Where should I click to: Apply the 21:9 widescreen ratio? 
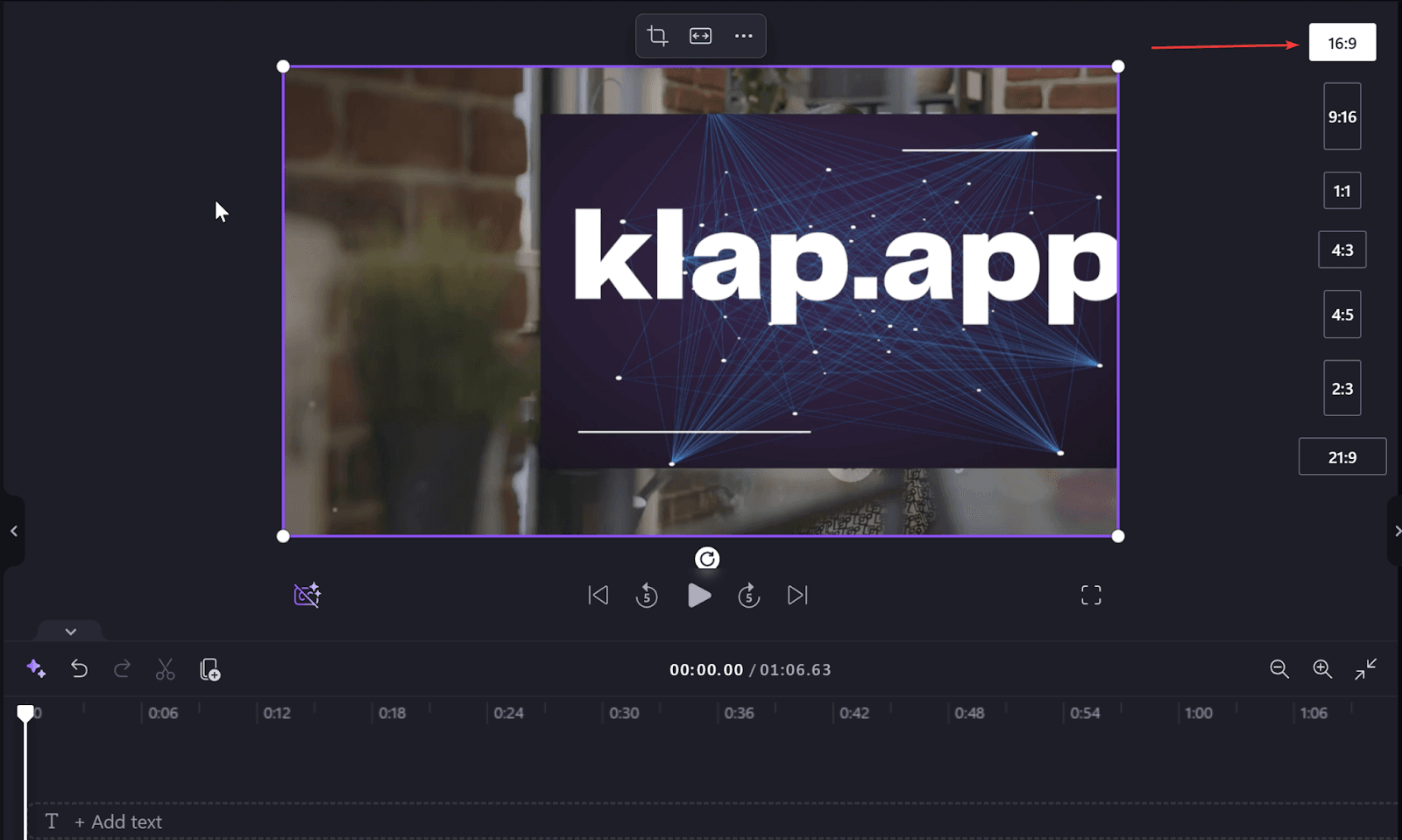tap(1342, 457)
